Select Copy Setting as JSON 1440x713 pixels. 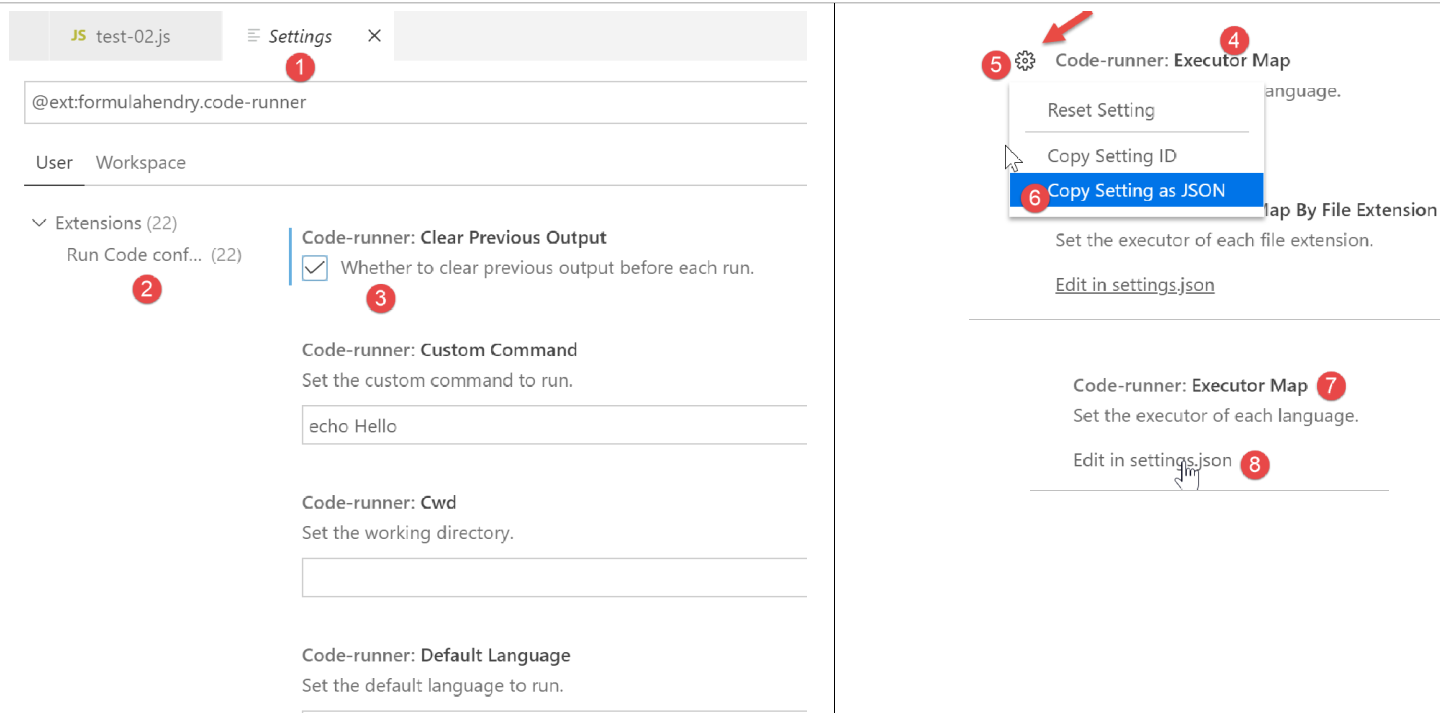(x=1136, y=191)
